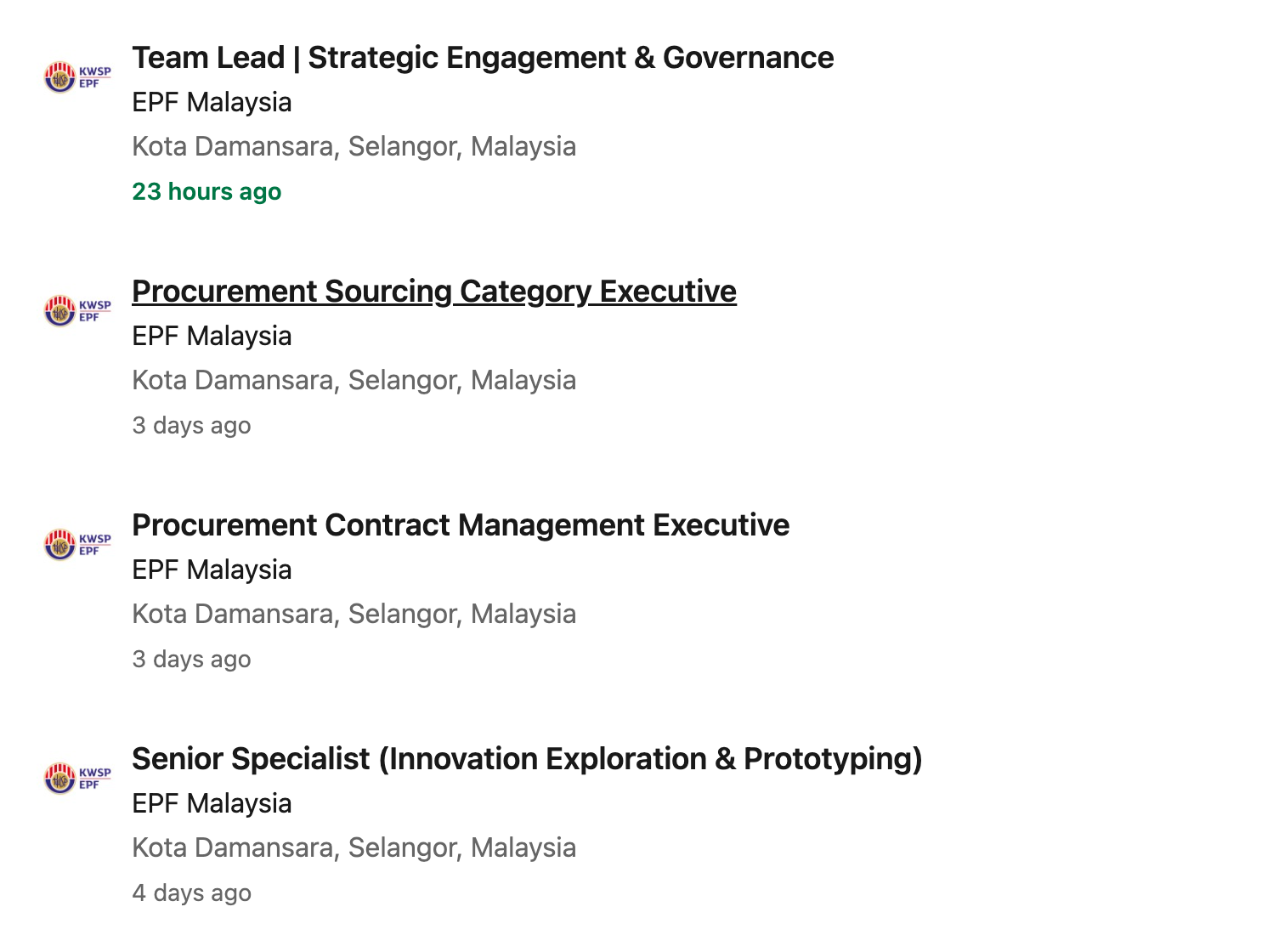Image resolution: width=1273 pixels, height=952 pixels.
Task: Click the KWSP logo beside Senior Specialist job
Action: coord(77,779)
